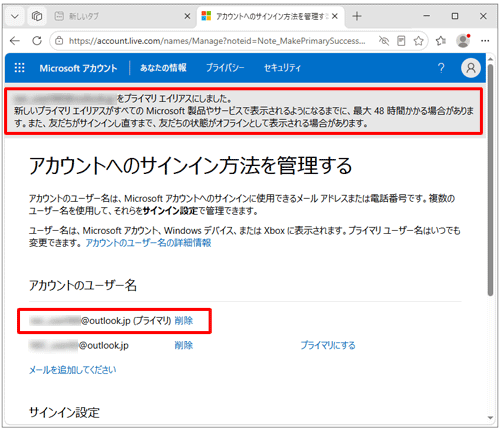
Task: Click the アカウントへのサインイン方法を管理する heading
Action: tap(191, 165)
